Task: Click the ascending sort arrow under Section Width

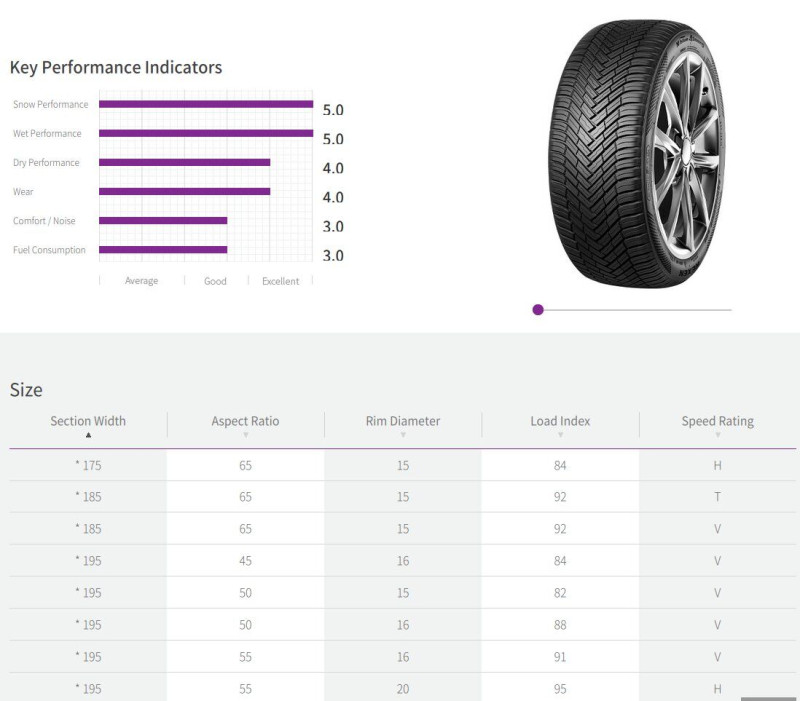Action: coord(88,435)
